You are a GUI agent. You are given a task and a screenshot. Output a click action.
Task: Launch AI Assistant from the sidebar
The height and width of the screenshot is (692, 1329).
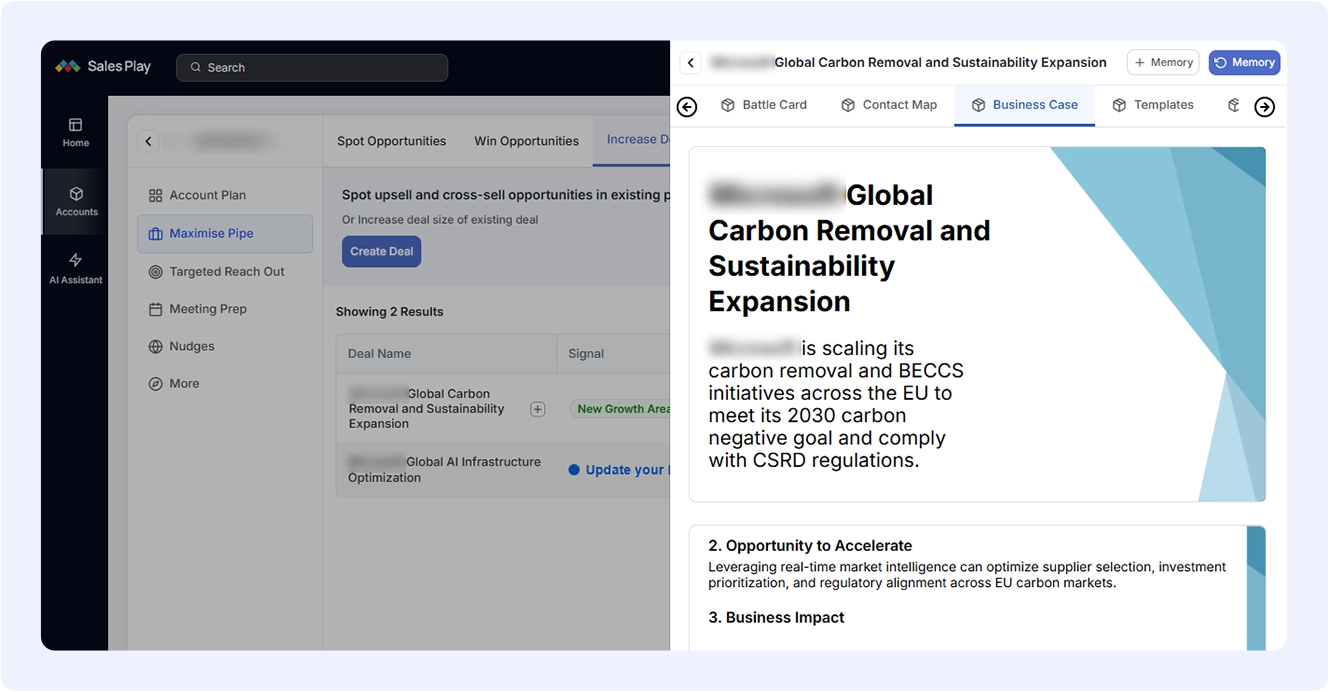click(x=76, y=269)
